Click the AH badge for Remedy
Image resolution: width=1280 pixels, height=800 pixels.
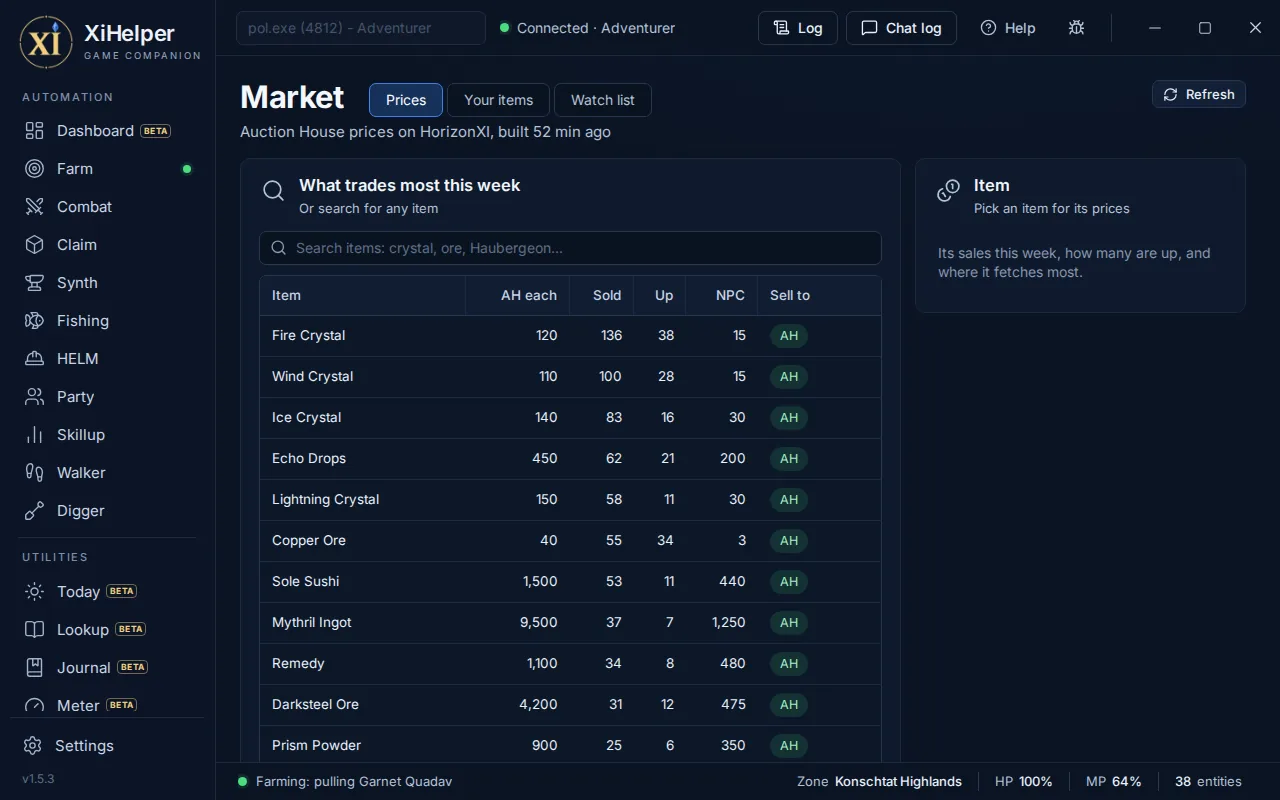(789, 664)
